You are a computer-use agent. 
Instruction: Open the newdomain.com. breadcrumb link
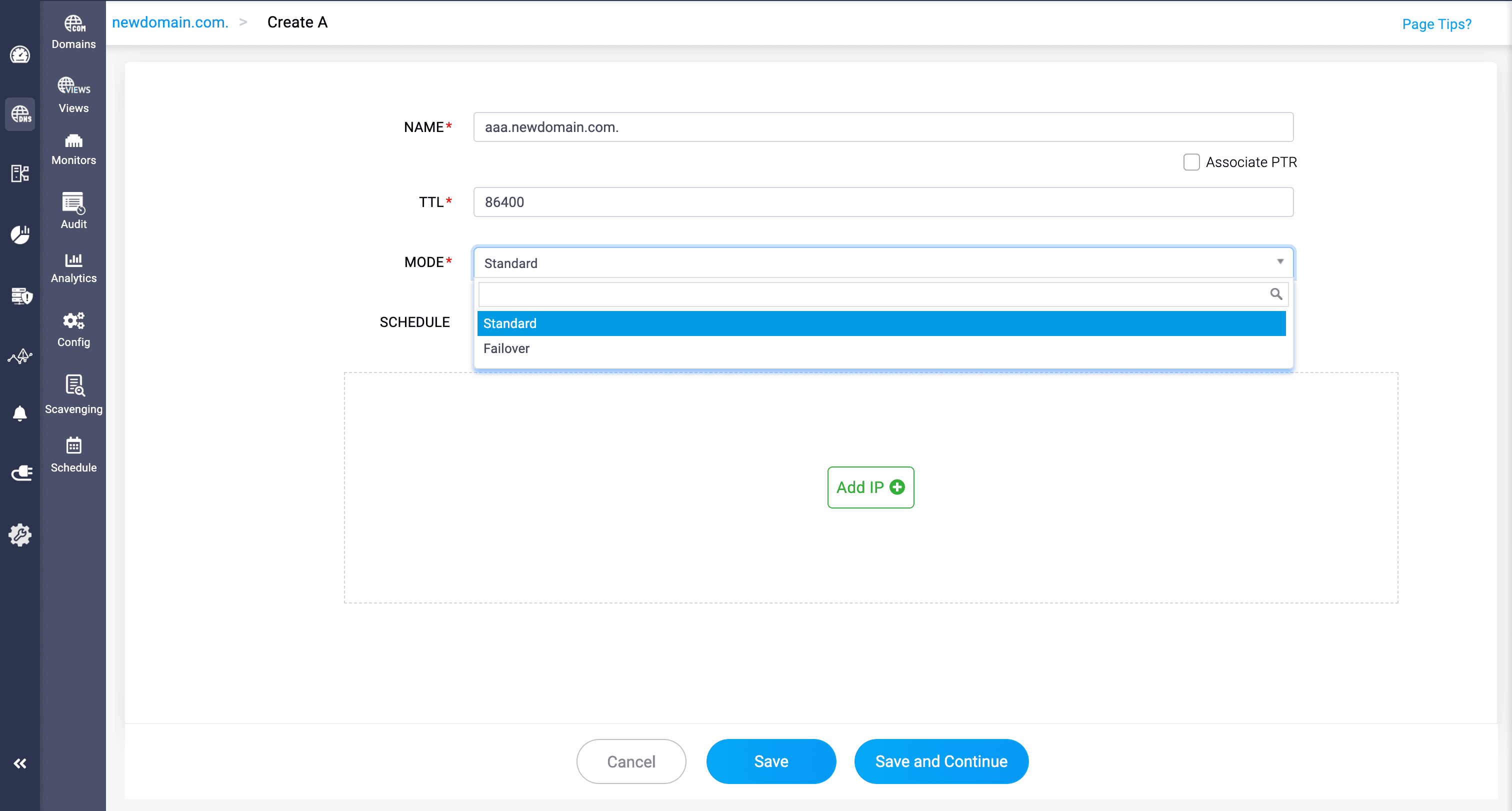[x=169, y=22]
